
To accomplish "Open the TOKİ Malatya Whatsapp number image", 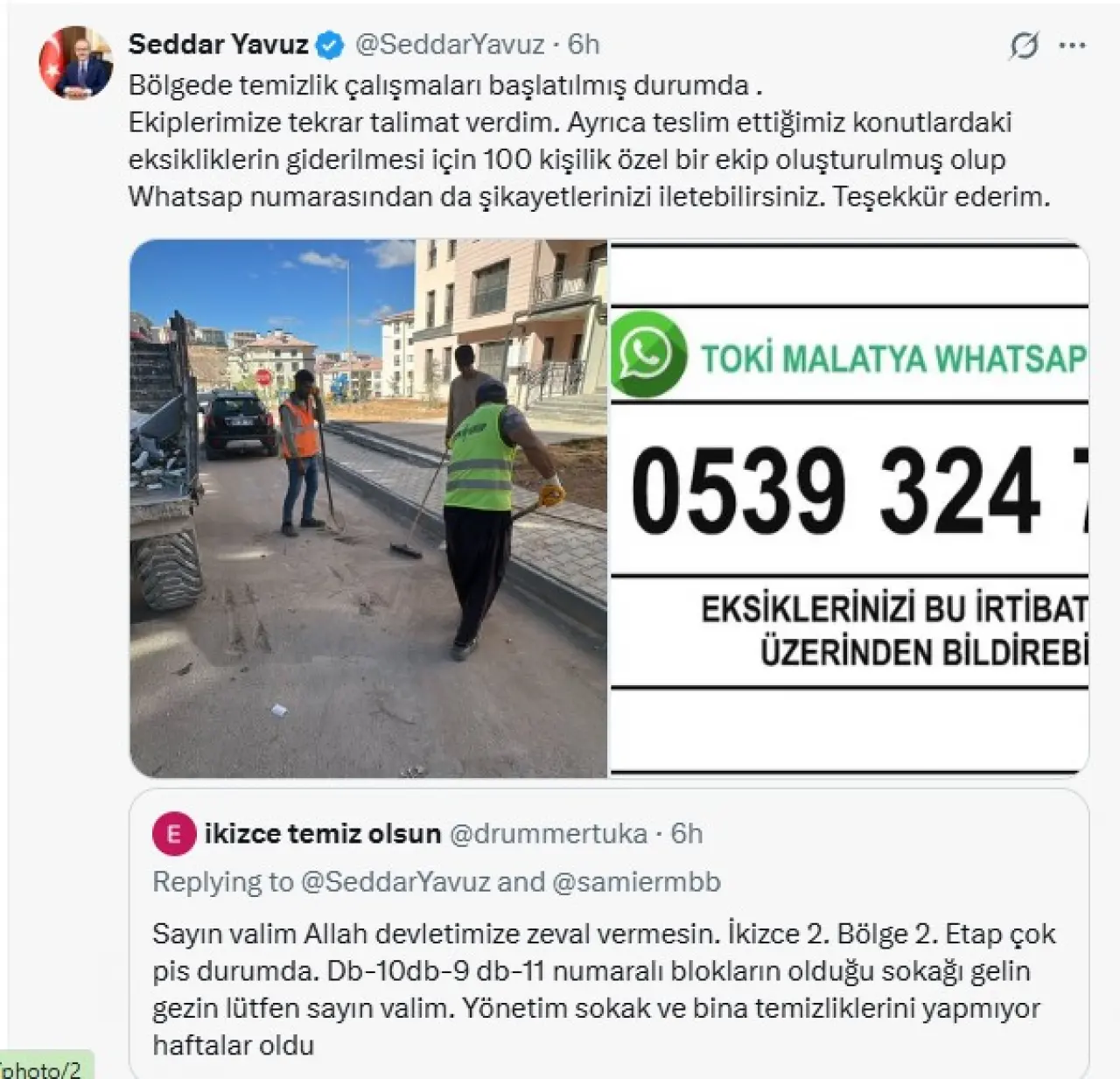I will pos(849,508).
